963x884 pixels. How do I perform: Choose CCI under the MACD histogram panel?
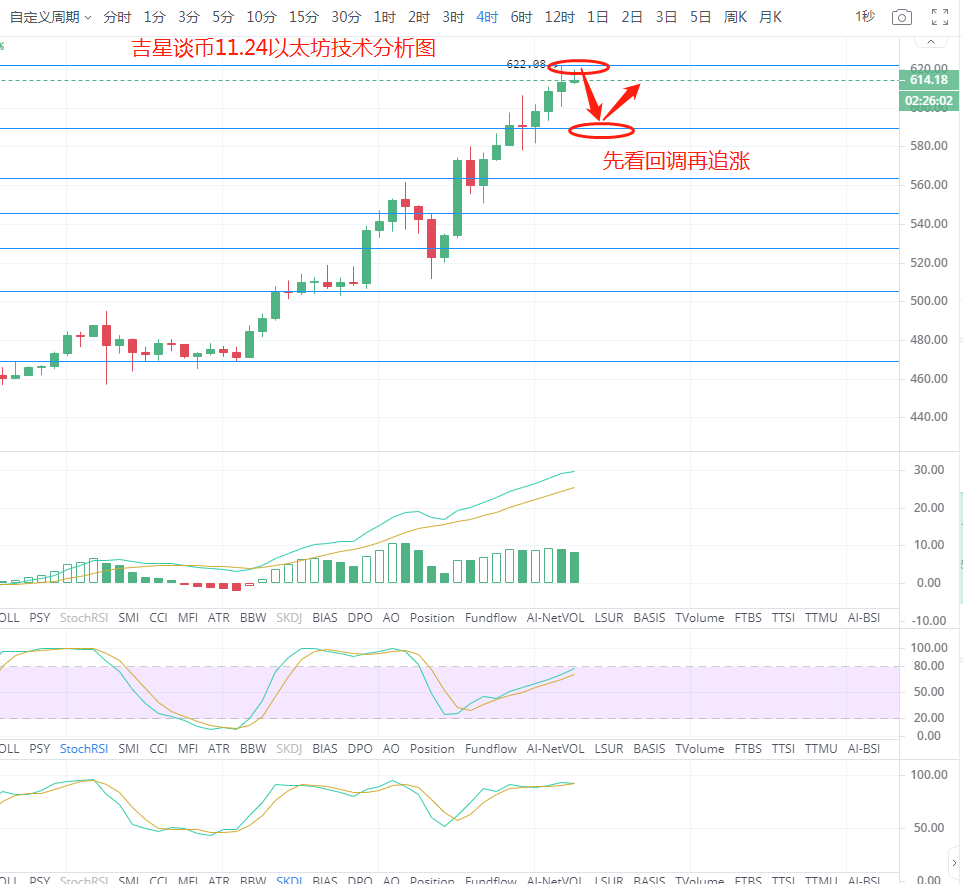coord(158,617)
